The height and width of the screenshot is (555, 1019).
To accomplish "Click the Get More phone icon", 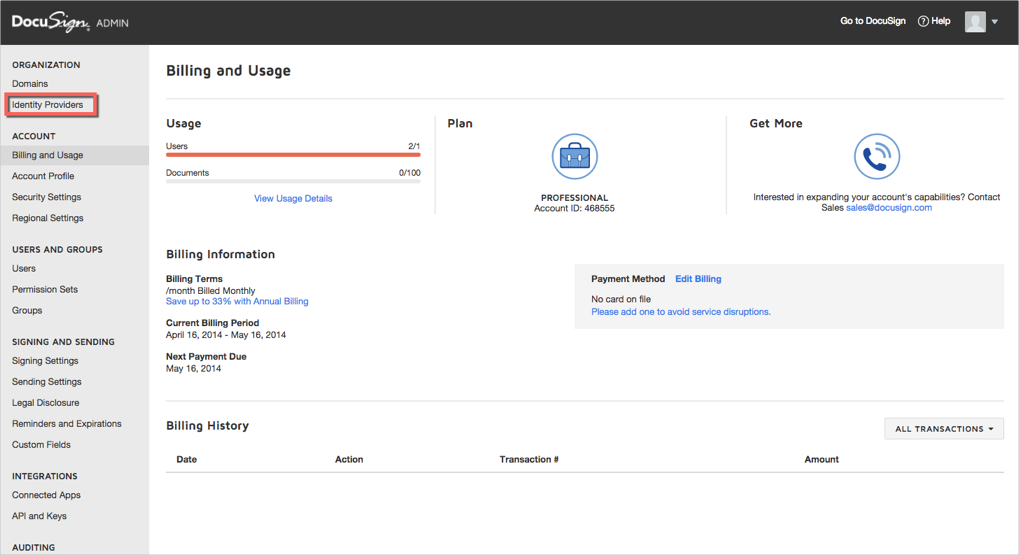I will [876, 157].
